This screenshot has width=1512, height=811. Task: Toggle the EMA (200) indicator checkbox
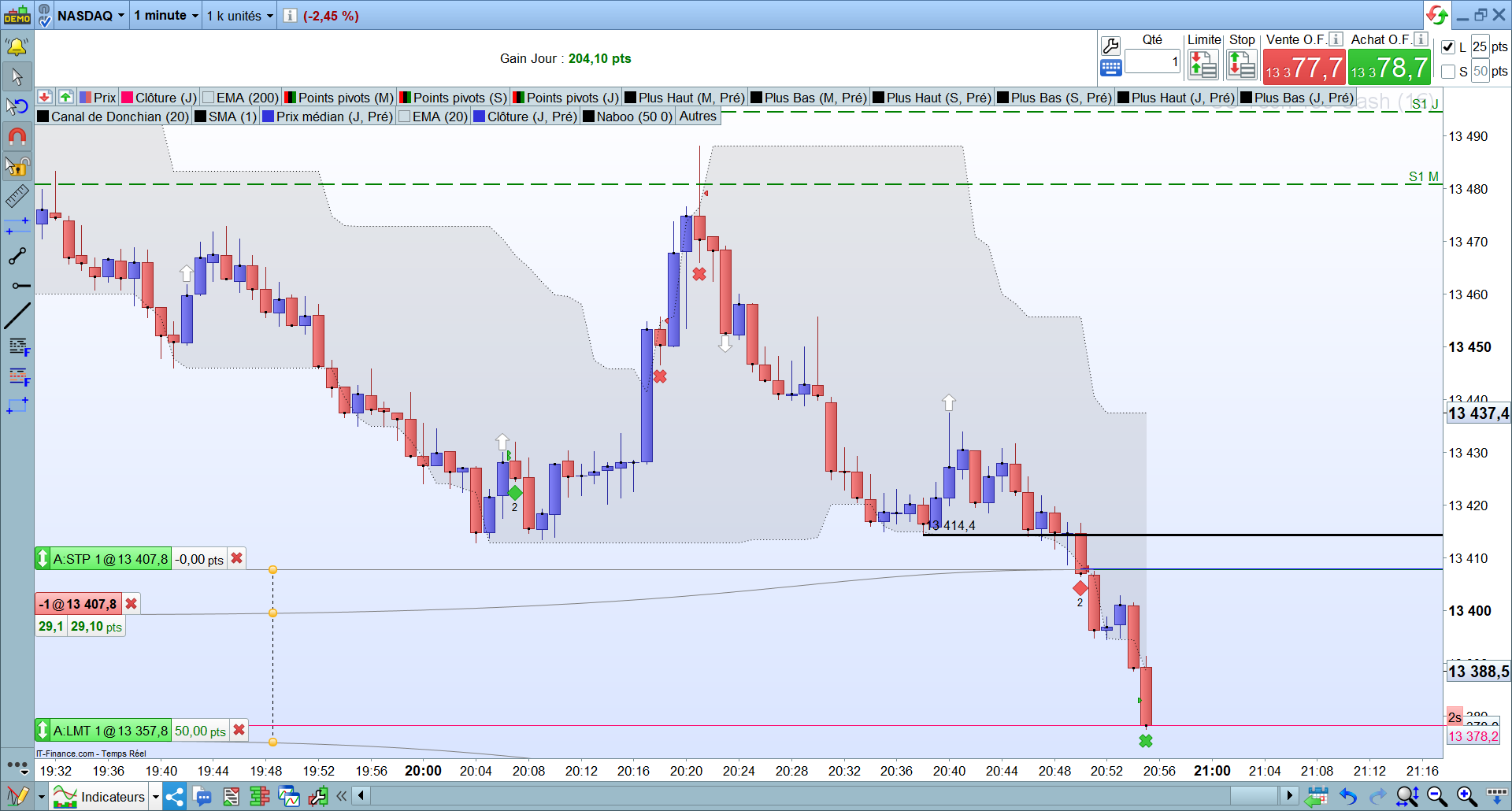click(209, 98)
